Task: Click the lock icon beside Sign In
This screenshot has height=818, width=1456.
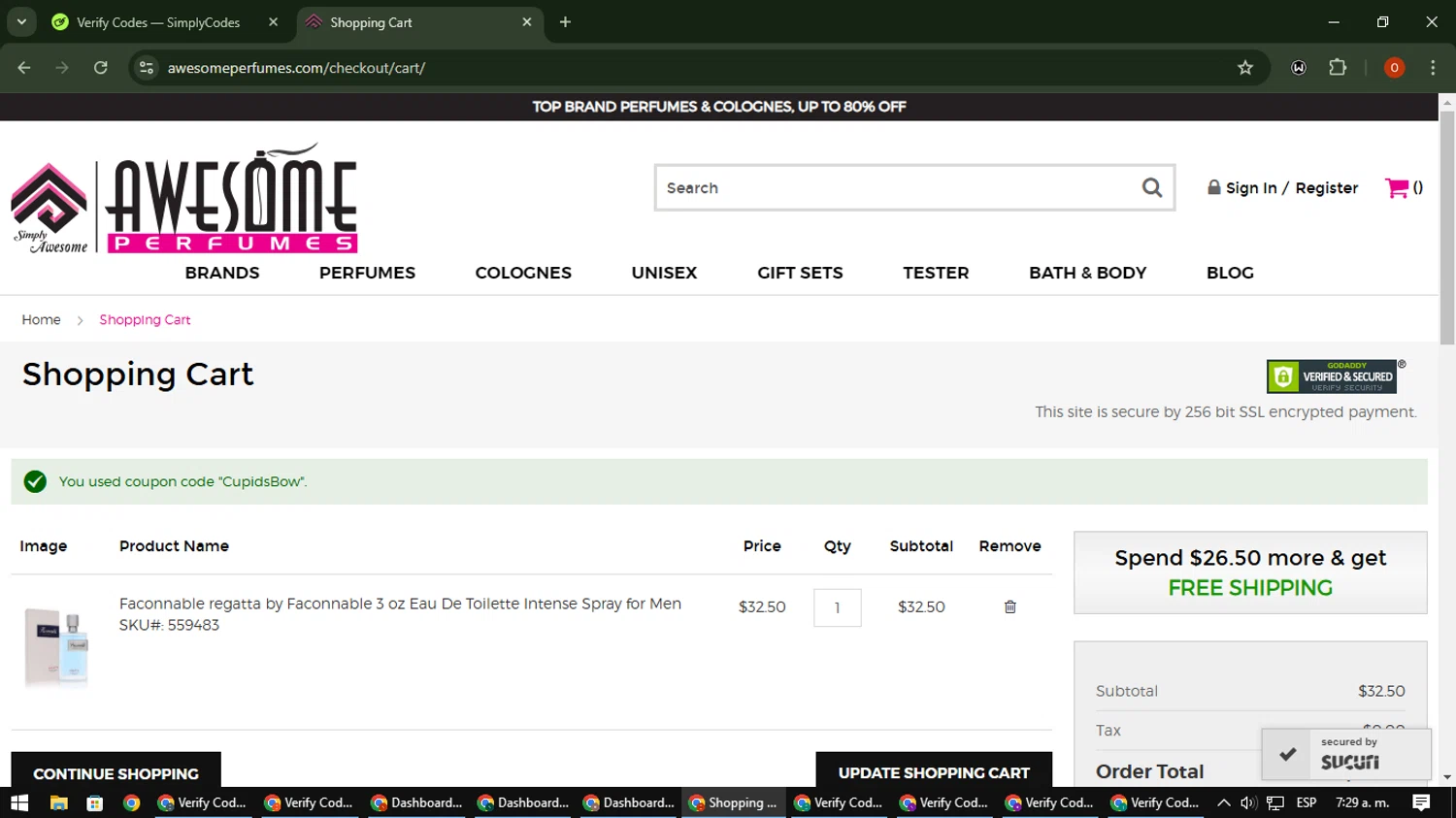Action: click(1213, 187)
